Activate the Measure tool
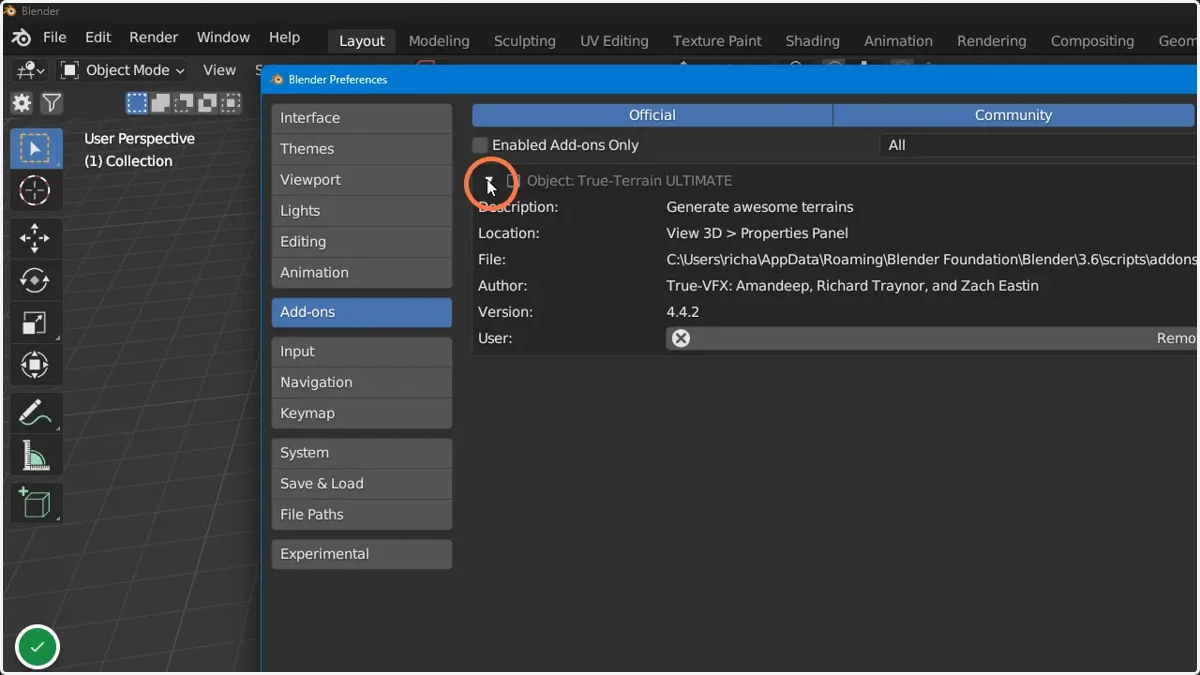 point(36,455)
